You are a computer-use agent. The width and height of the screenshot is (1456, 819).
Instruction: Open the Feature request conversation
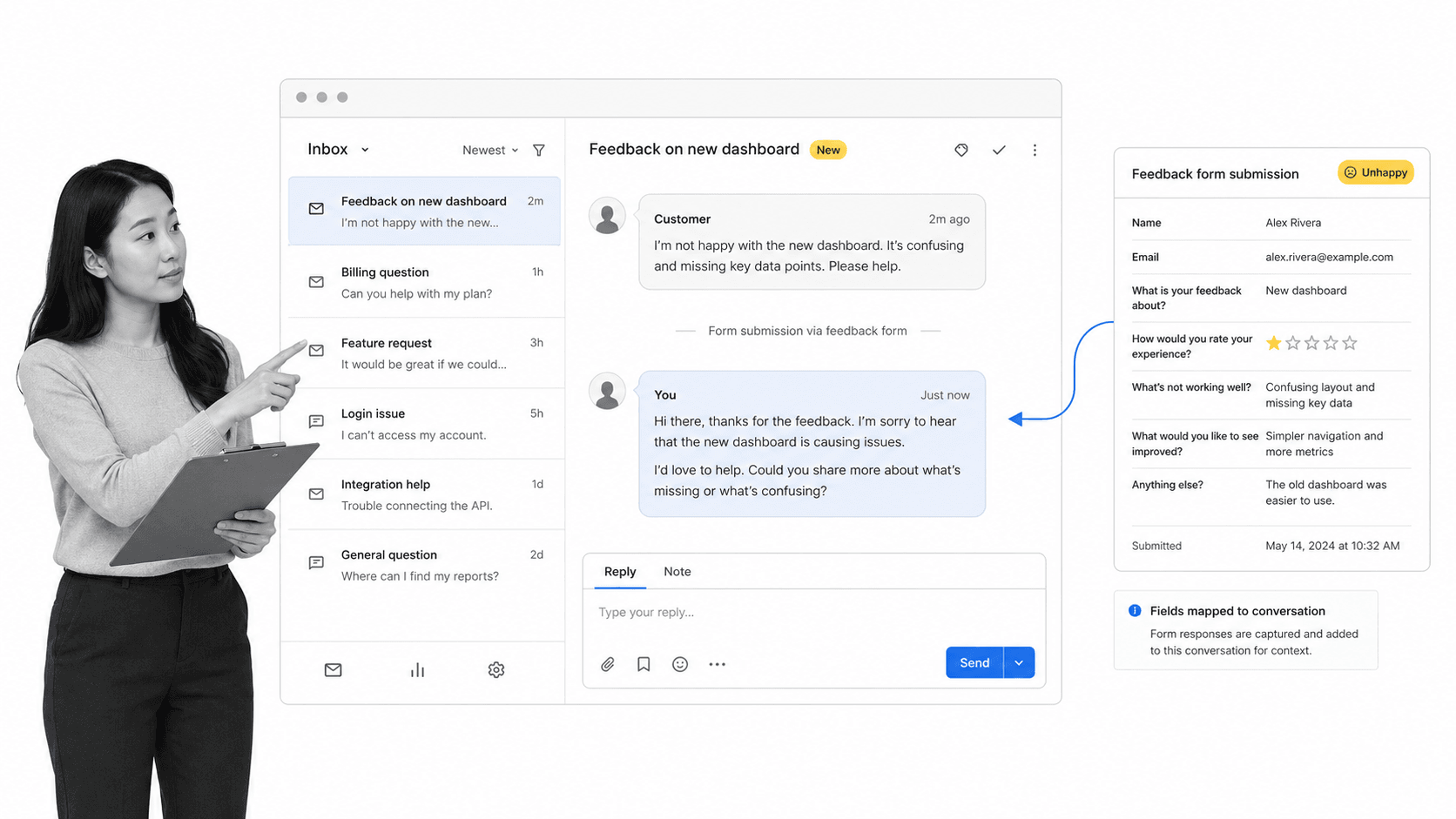pos(425,353)
